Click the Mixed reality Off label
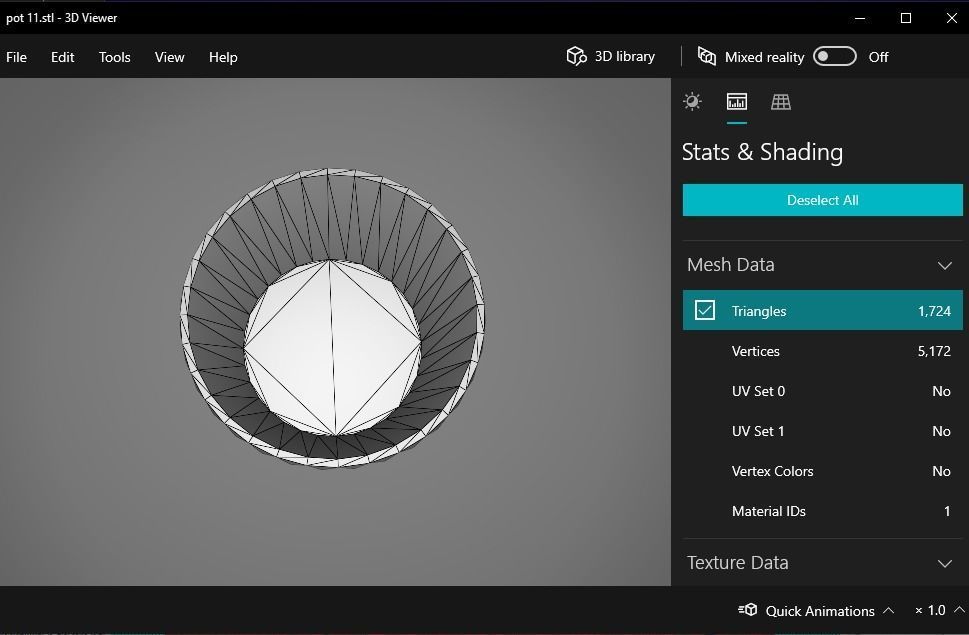The height and width of the screenshot is (635, 969). click(878, 57)
